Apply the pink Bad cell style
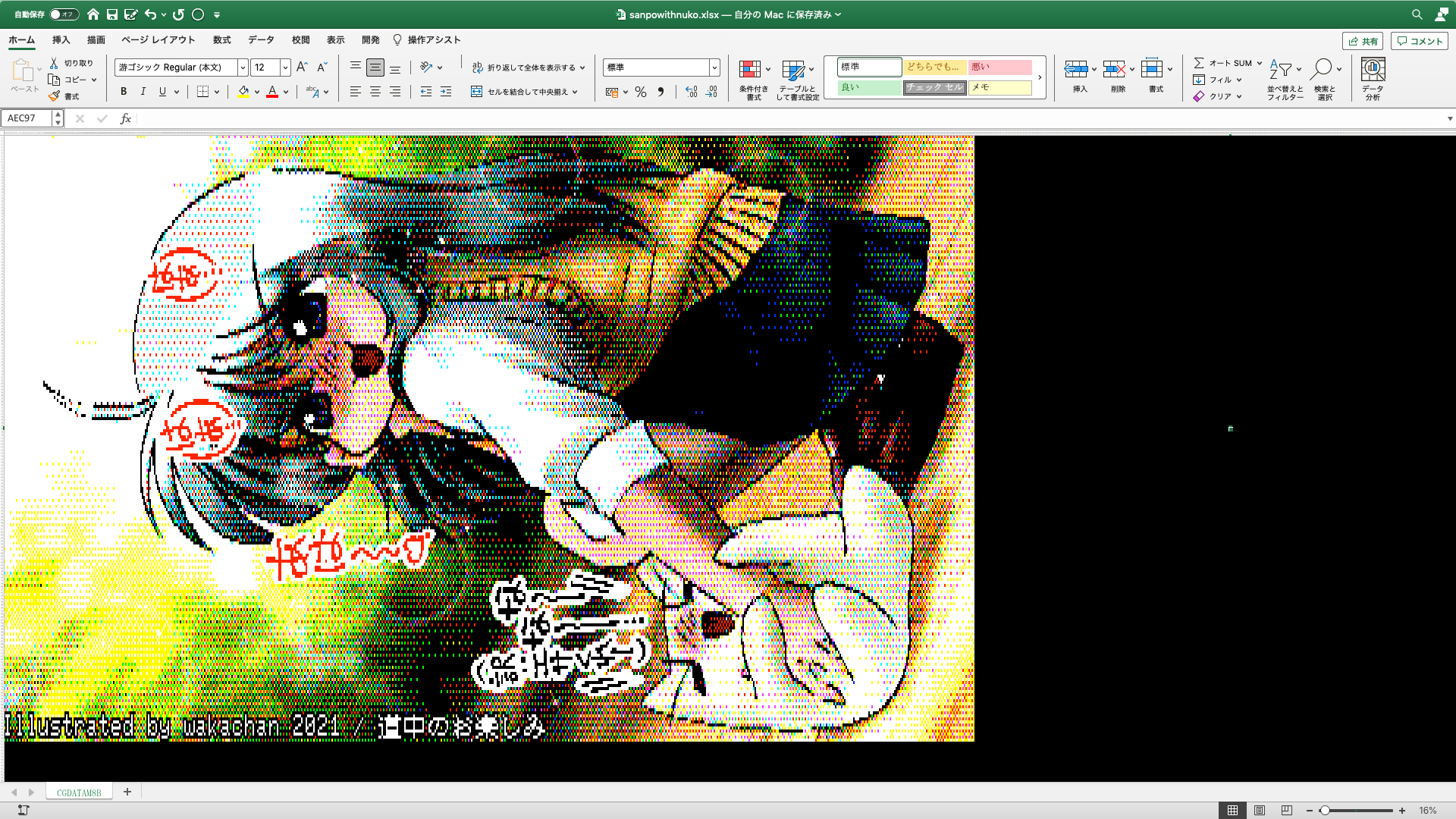The width and height of the screenshot is (1456, 819). coord(1000,67)
